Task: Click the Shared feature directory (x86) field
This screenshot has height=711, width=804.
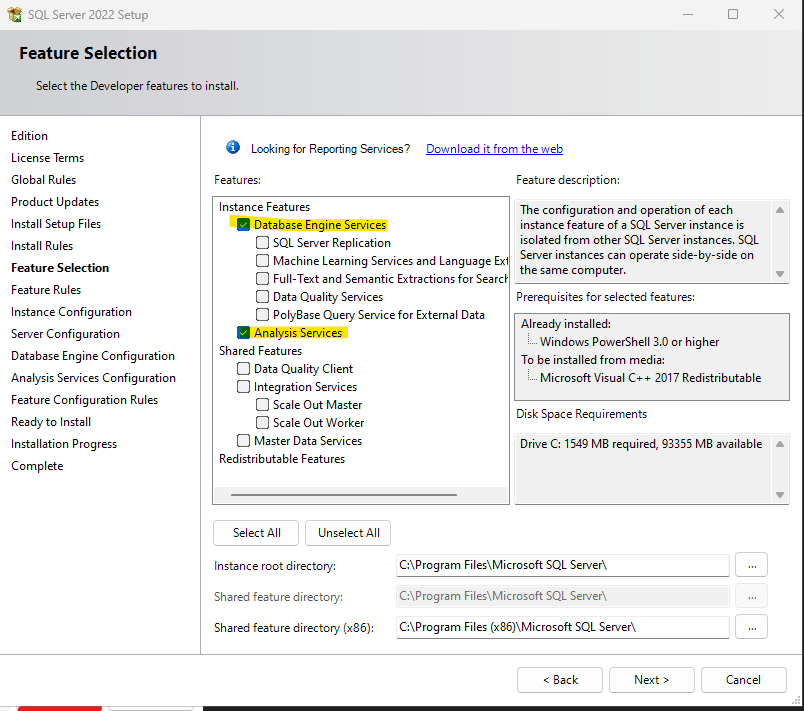Action: tap(562, 627)
